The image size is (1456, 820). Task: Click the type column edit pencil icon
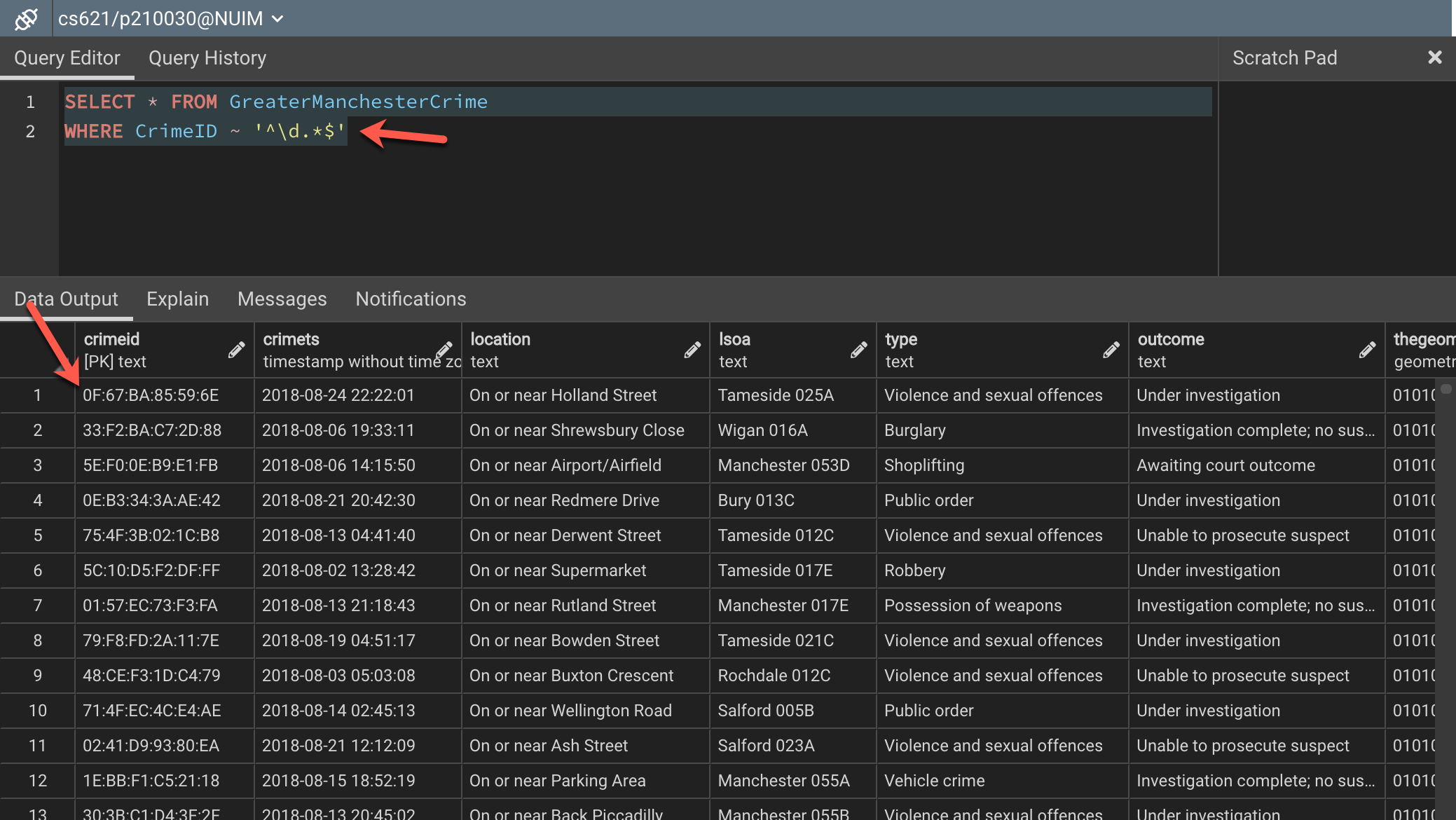coord(1111,350)
